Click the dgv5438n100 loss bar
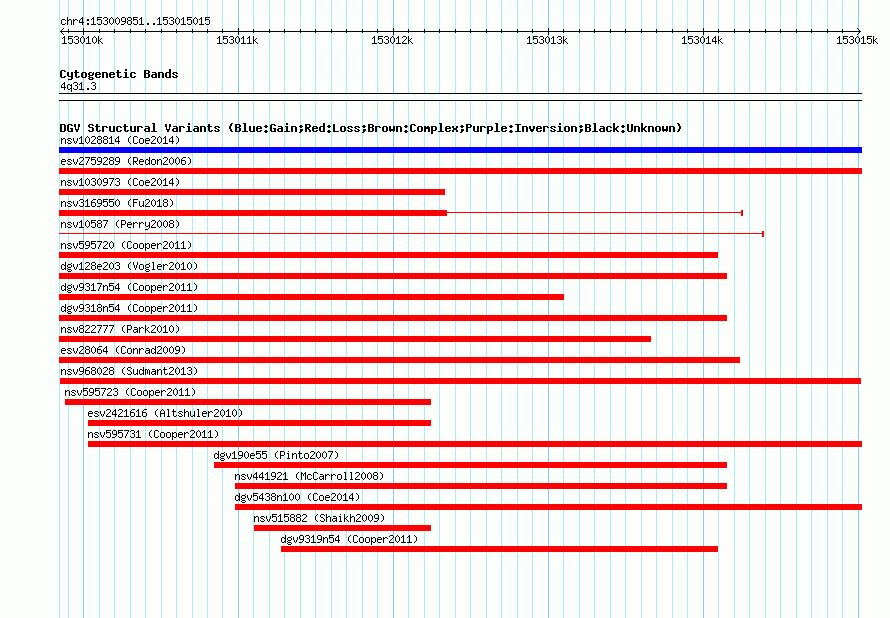 [x=548, y=507]
